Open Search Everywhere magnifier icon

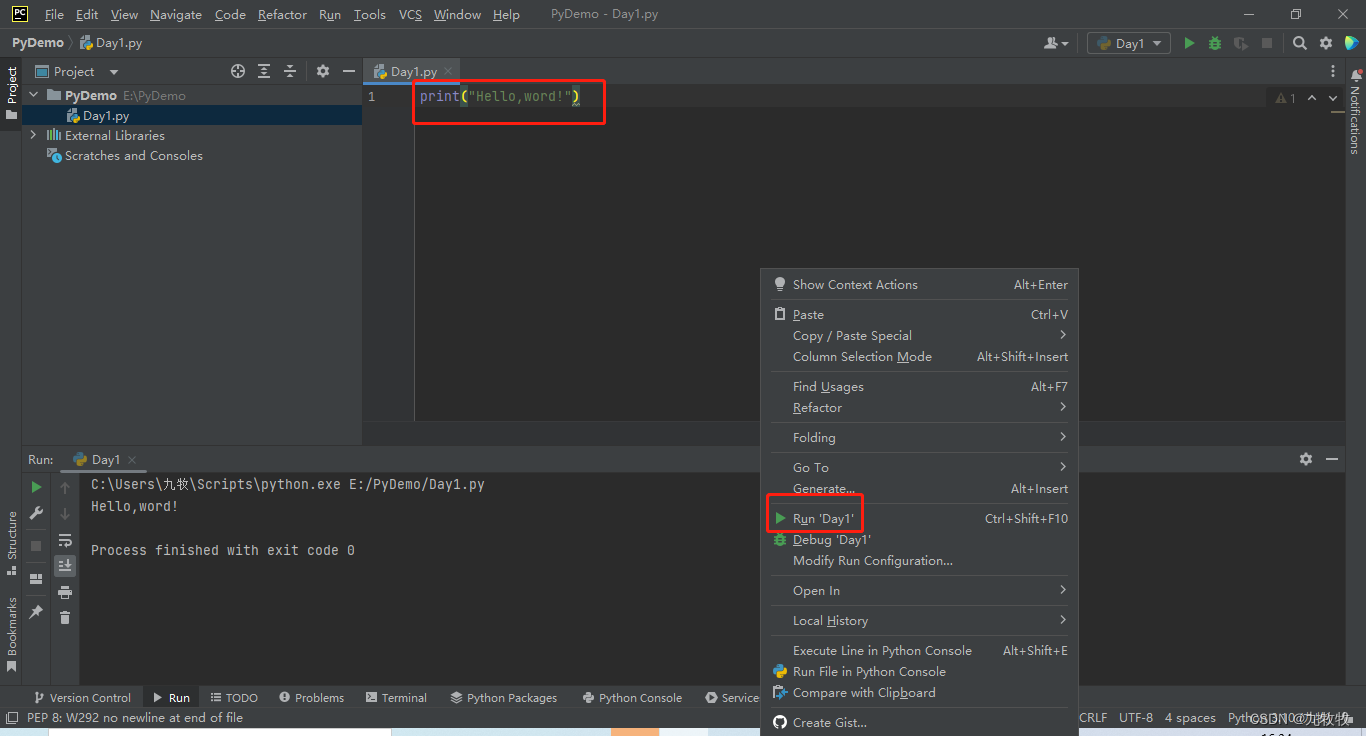[1300, 43]
